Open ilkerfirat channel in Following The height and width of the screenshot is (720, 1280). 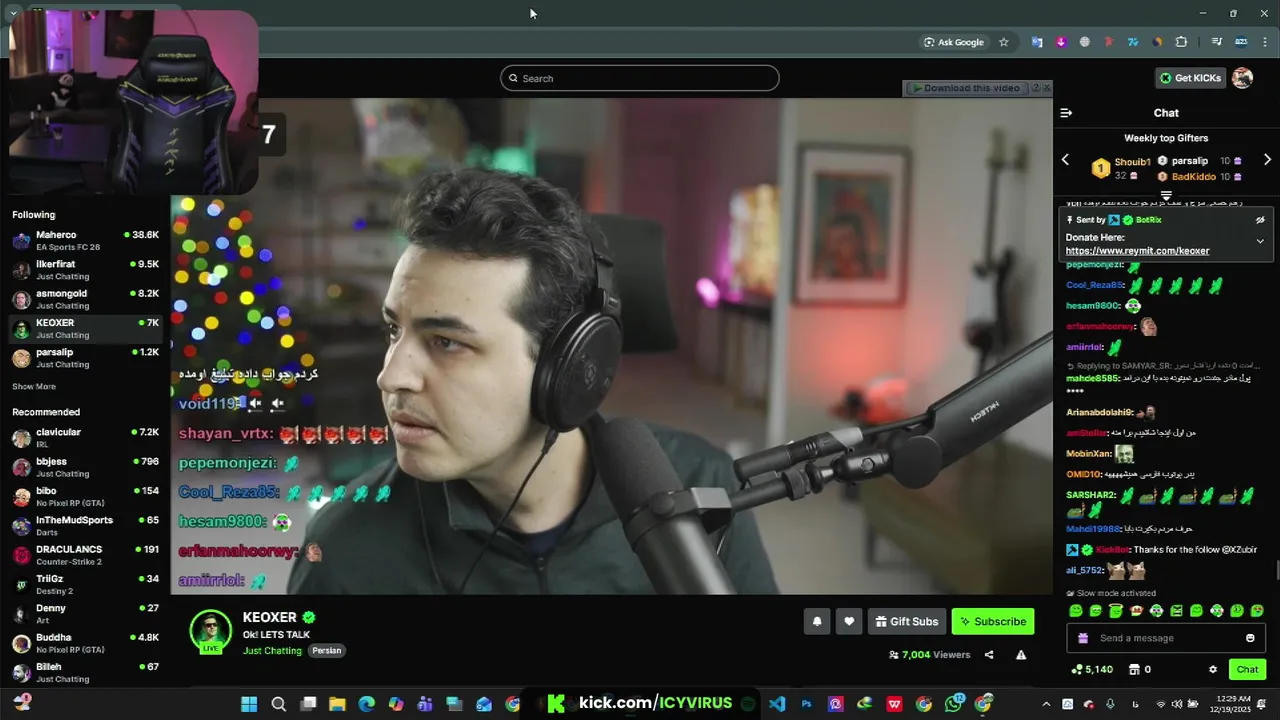(x=85, y=270)
